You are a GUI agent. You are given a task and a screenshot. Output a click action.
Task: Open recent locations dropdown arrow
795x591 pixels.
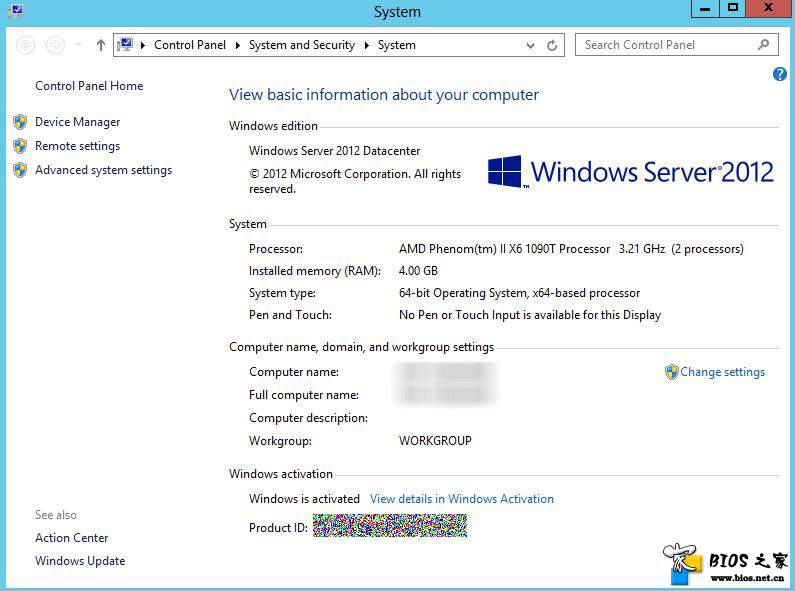(x=78, y=45)
